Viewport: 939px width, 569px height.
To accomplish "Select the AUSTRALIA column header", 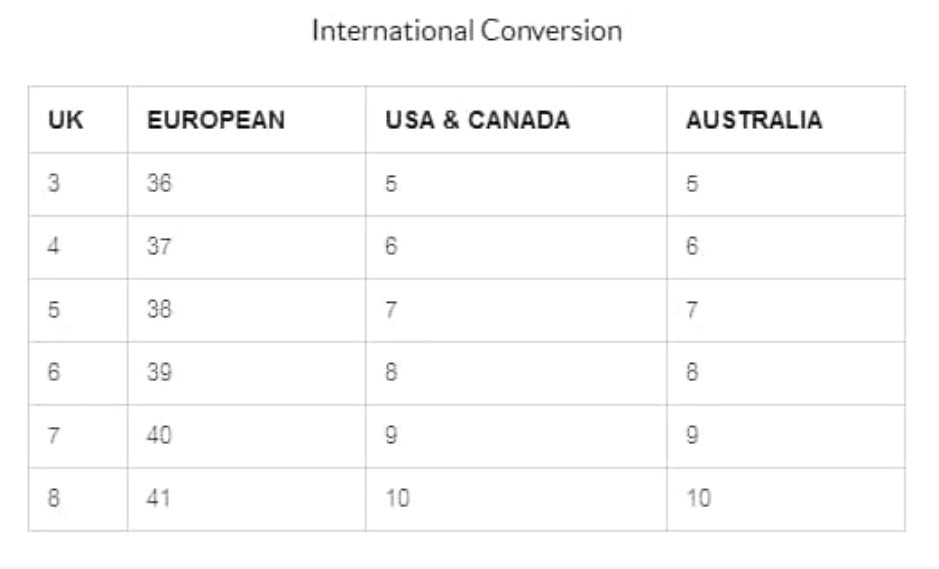I will tap(786, 120).
